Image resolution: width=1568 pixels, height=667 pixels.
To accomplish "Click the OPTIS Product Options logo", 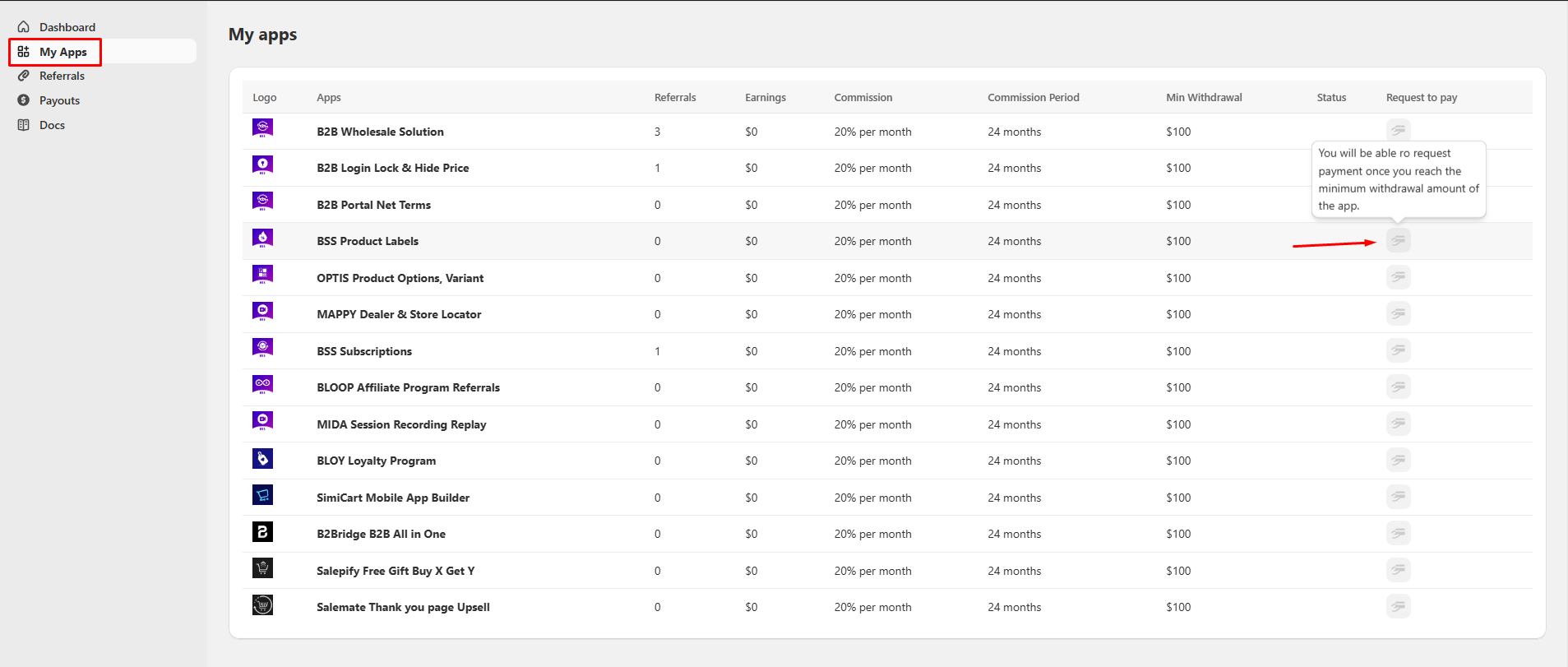I will pos(262,275).
